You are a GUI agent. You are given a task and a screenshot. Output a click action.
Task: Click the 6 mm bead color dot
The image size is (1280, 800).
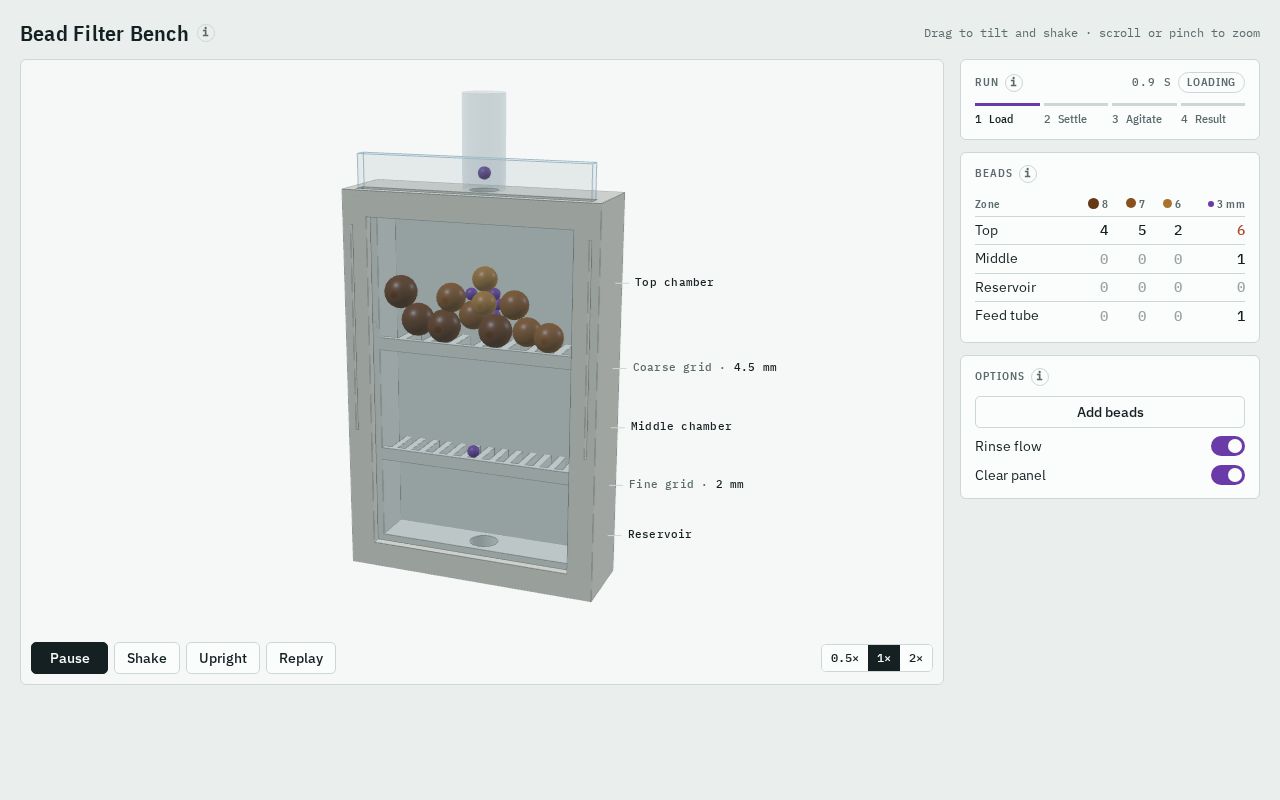point(1167,204)
